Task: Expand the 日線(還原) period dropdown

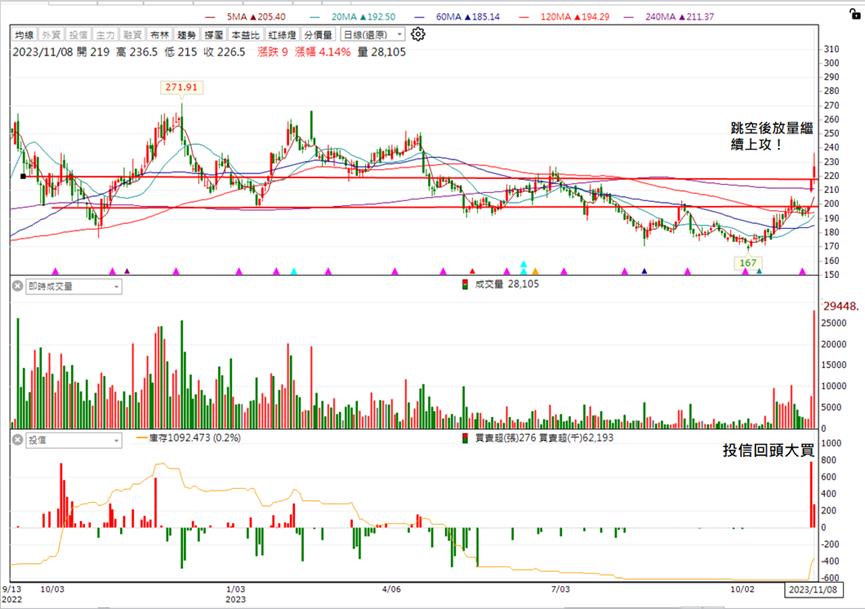Action: coord(373,35)
